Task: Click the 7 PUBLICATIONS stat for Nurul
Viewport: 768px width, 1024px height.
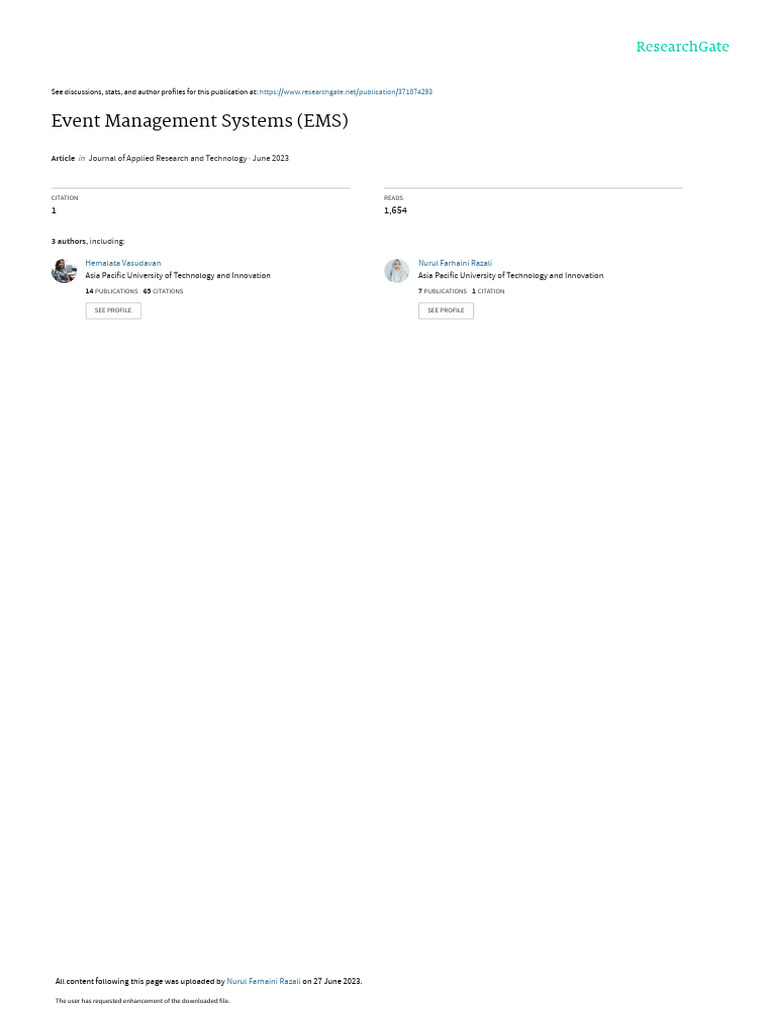Action: [442, 291]
